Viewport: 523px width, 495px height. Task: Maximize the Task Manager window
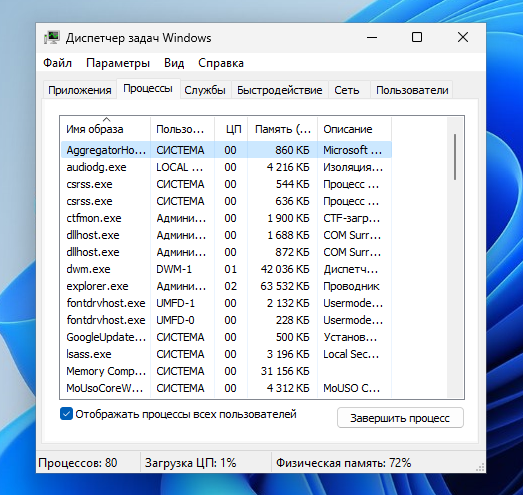click(x=417, y=37)
